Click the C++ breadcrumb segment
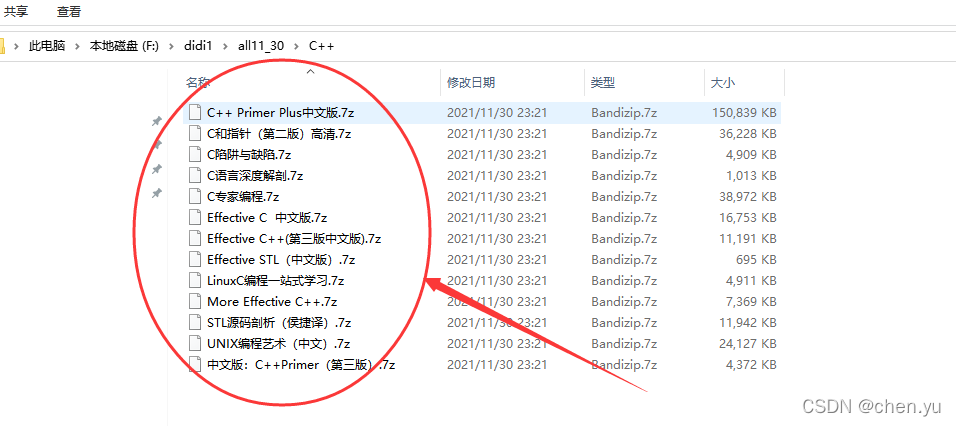 point(321,46)
